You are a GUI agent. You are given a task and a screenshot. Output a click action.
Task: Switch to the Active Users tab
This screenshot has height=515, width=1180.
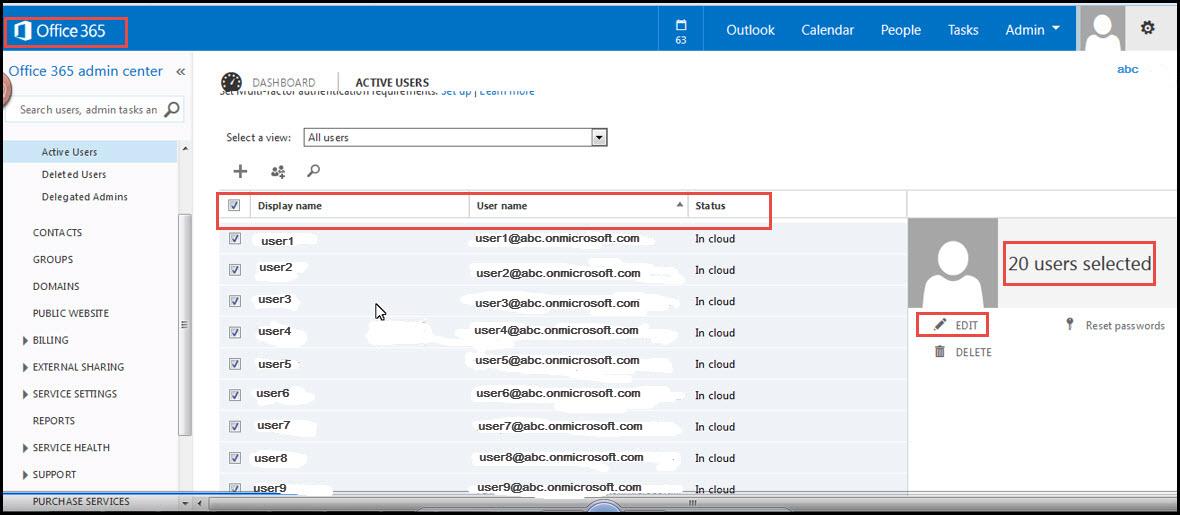392,83
